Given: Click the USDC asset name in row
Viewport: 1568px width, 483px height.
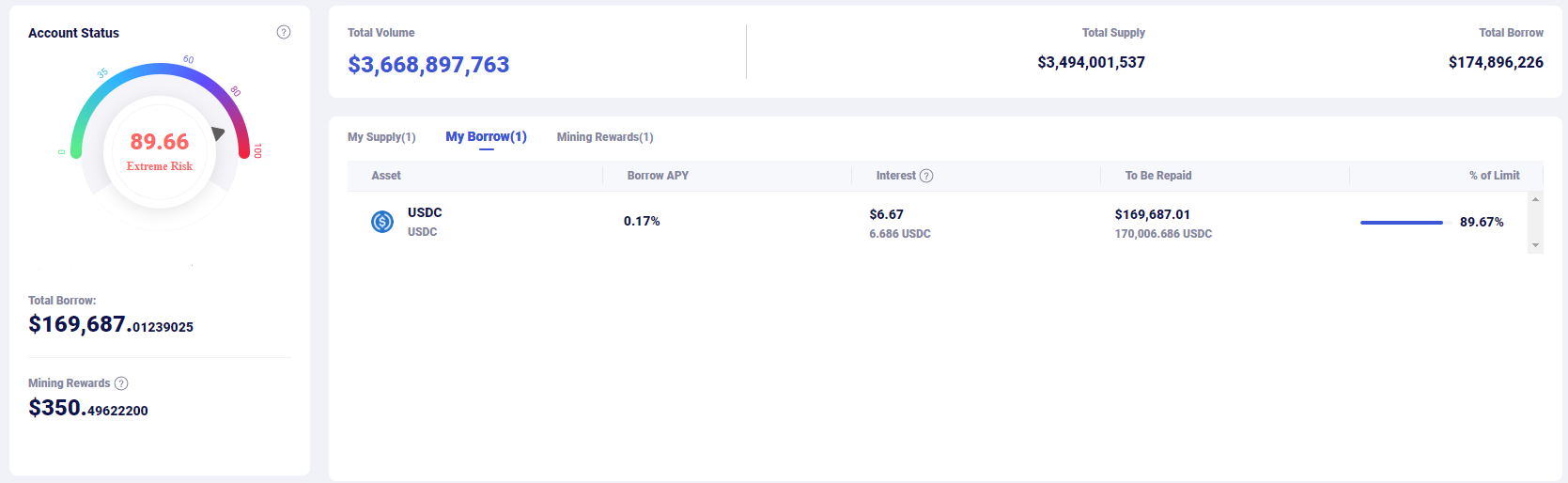Looking at the screenshot, I should 425,213.
